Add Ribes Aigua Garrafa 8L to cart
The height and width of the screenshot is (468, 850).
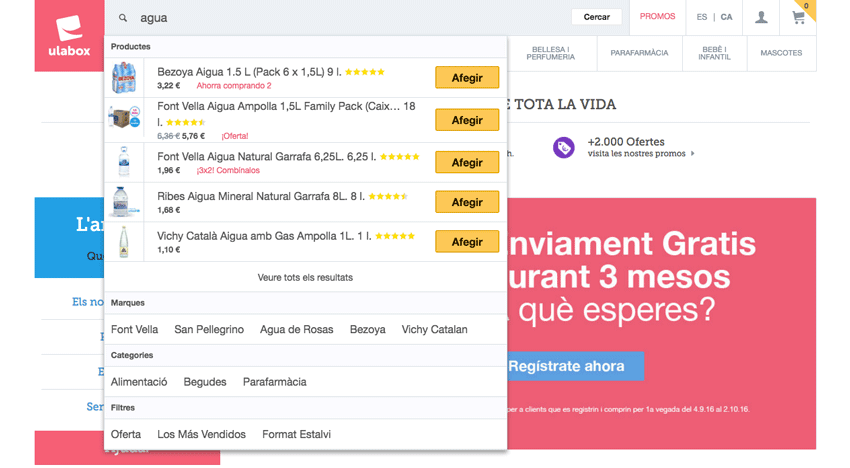pos(467,202)
